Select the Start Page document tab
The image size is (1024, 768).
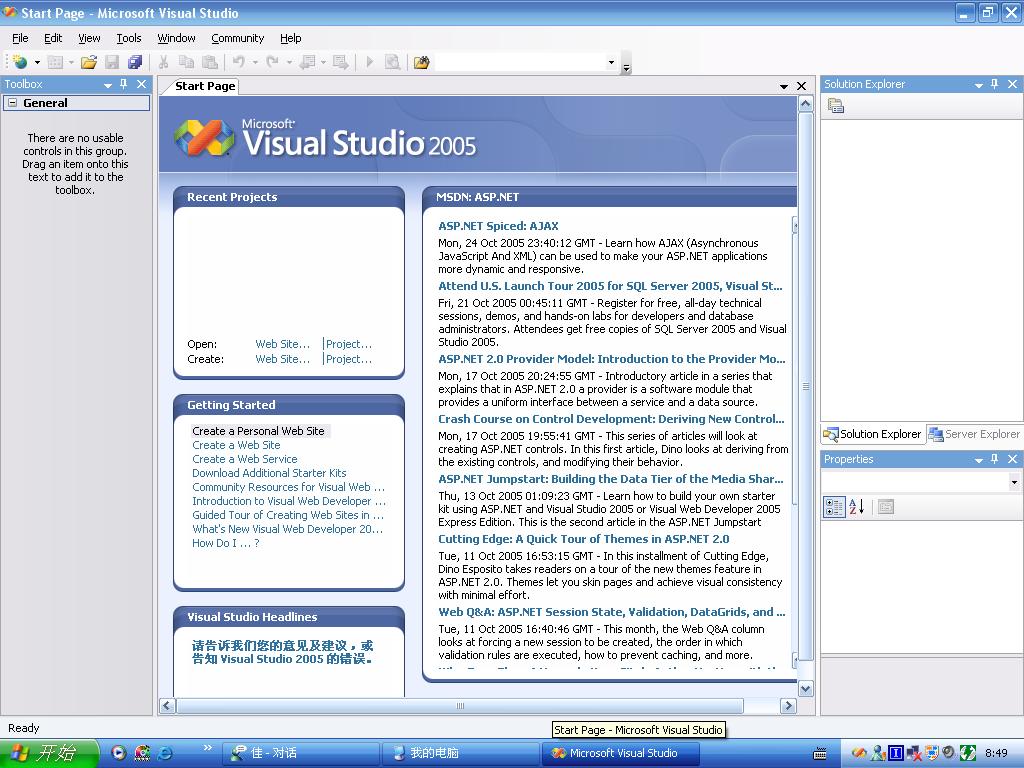(204, 86)
